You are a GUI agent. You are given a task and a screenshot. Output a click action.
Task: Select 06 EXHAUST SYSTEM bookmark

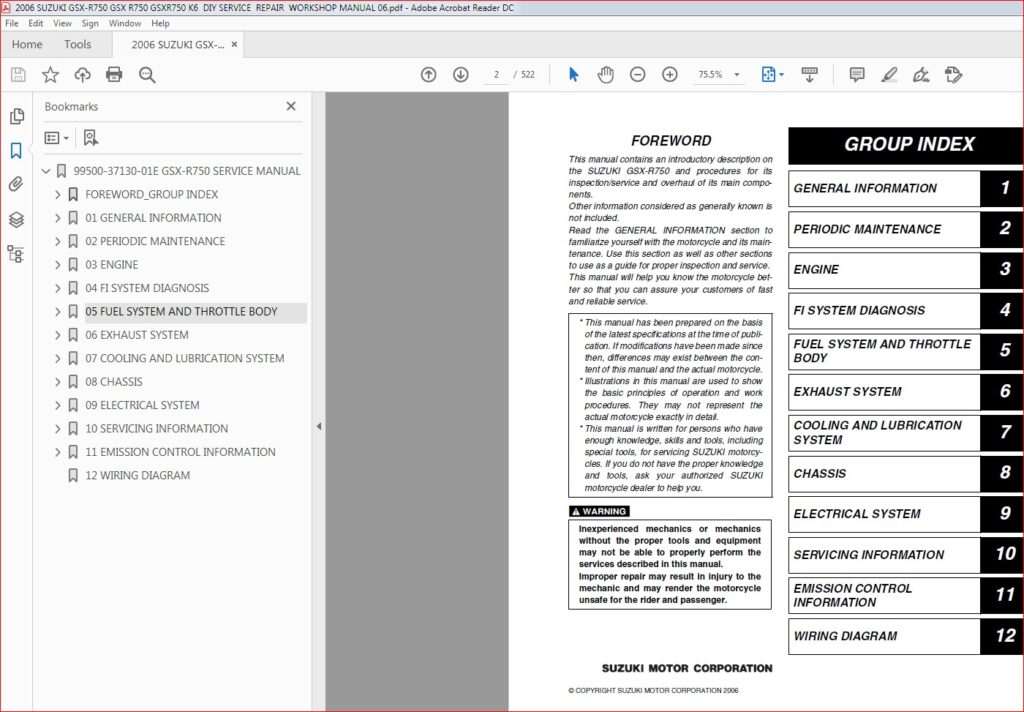point(136,335)
